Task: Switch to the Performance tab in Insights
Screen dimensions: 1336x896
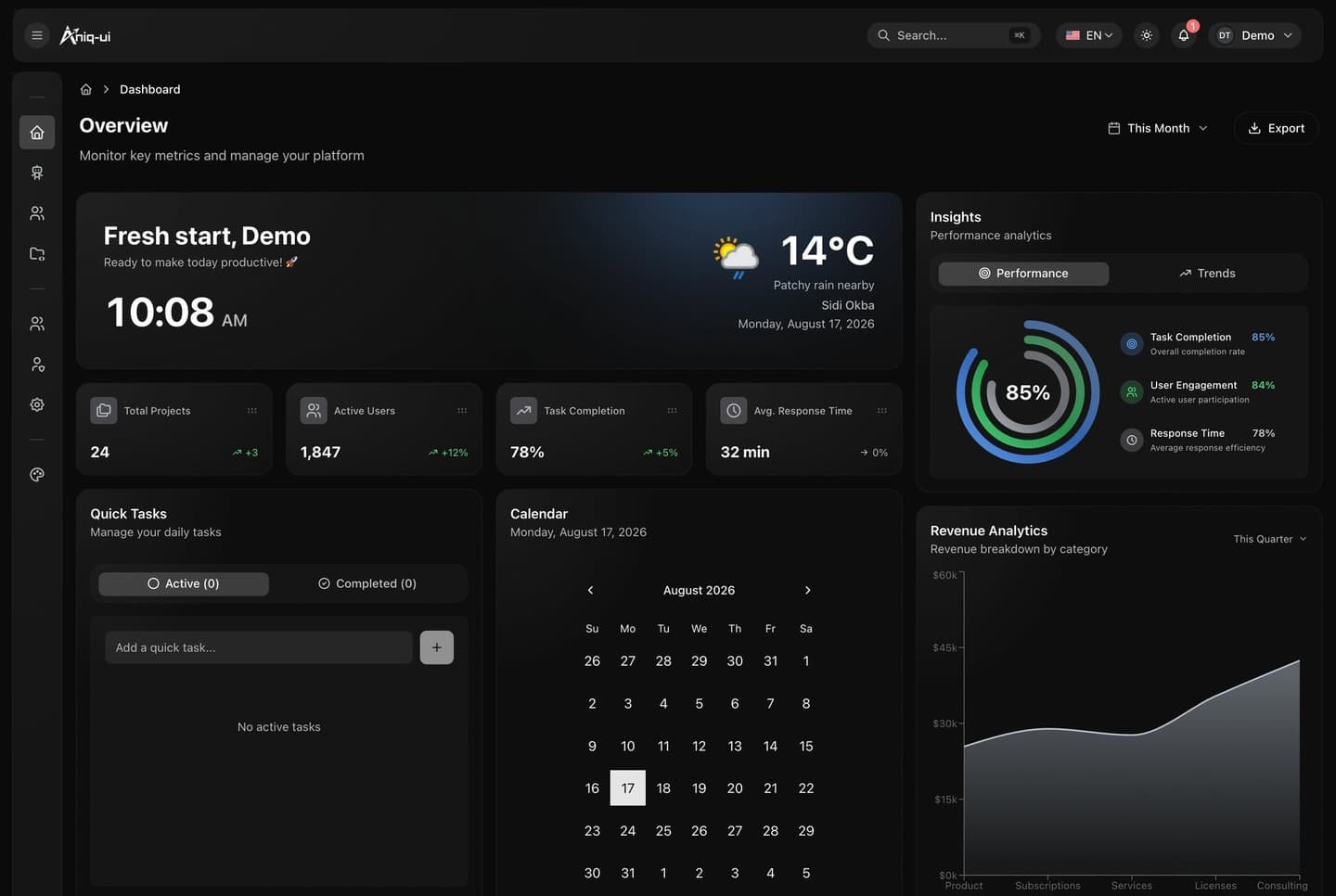Action: tap(1023, 273)
